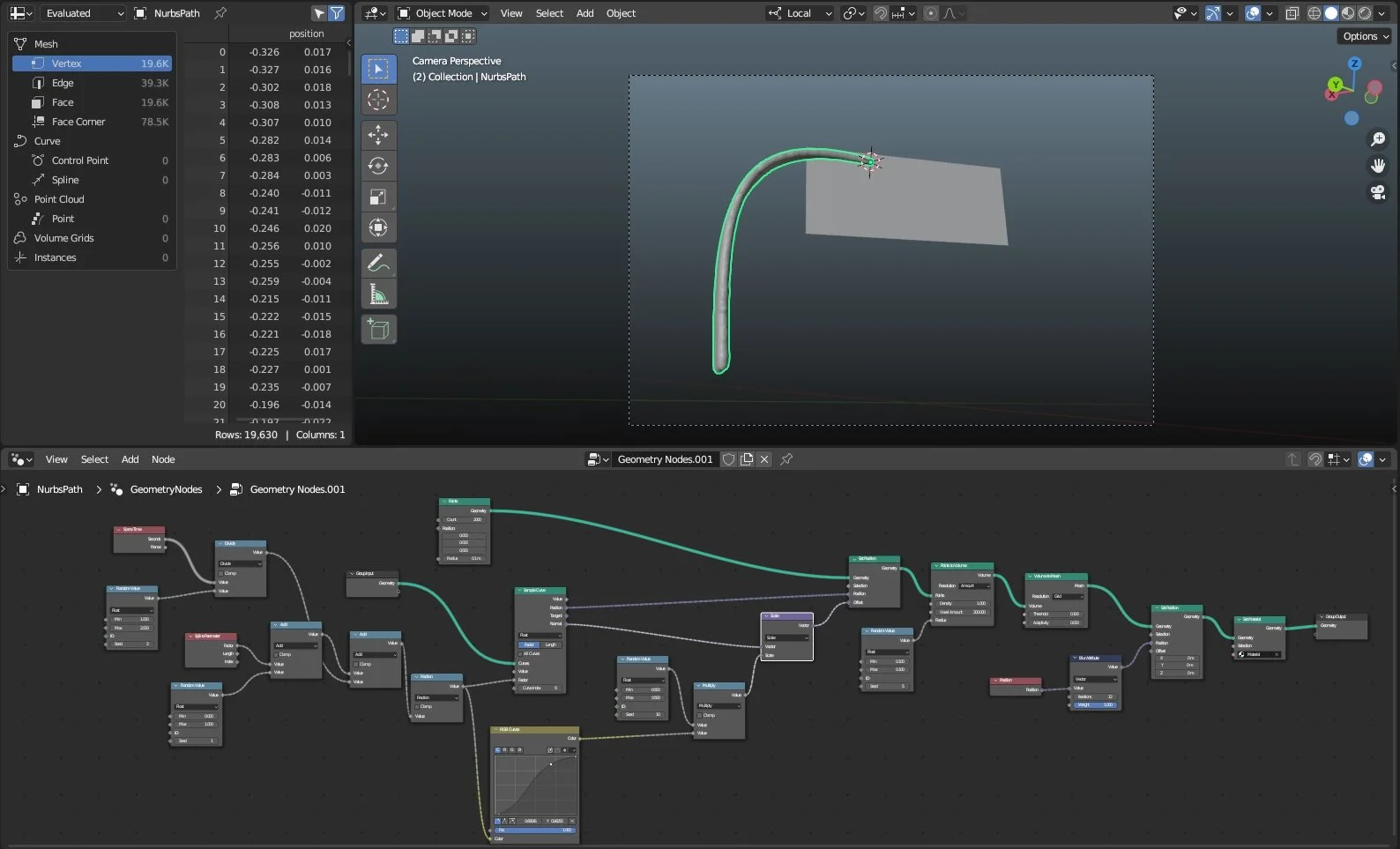Select the Cursor tool in viewport toolbar
Screen dimensions: 1400x849
click(378, 100)
